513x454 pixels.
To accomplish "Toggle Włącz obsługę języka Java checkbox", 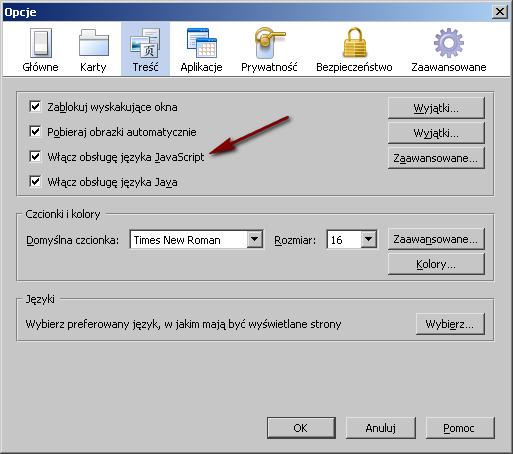I will 35,182.
